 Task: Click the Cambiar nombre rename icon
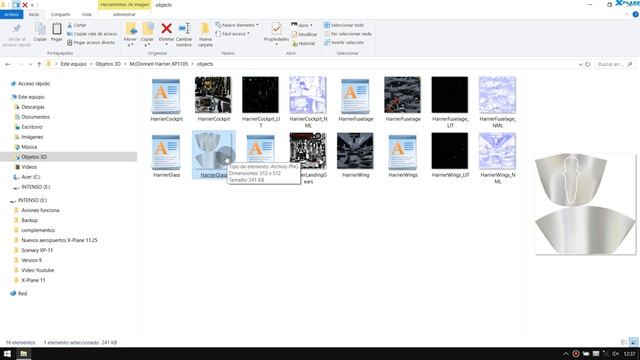[x=184, y=29]
